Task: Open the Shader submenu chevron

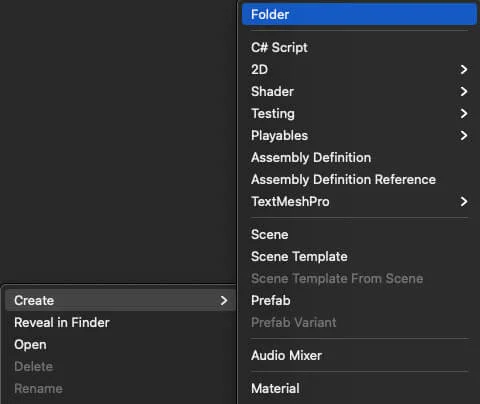Action: (x=464, y=91)
